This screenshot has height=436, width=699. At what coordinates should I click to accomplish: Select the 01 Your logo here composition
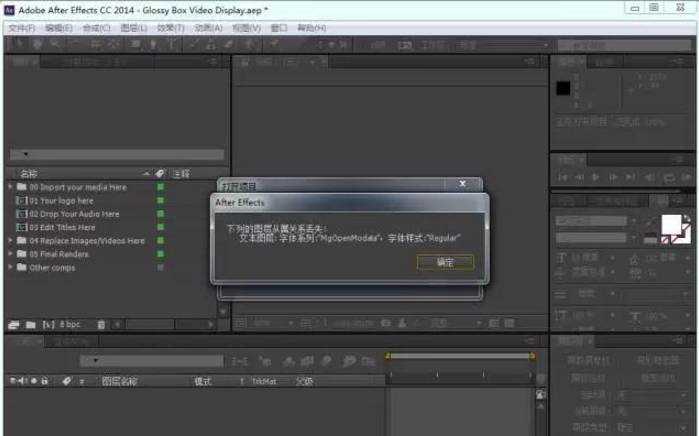point(62,201)
